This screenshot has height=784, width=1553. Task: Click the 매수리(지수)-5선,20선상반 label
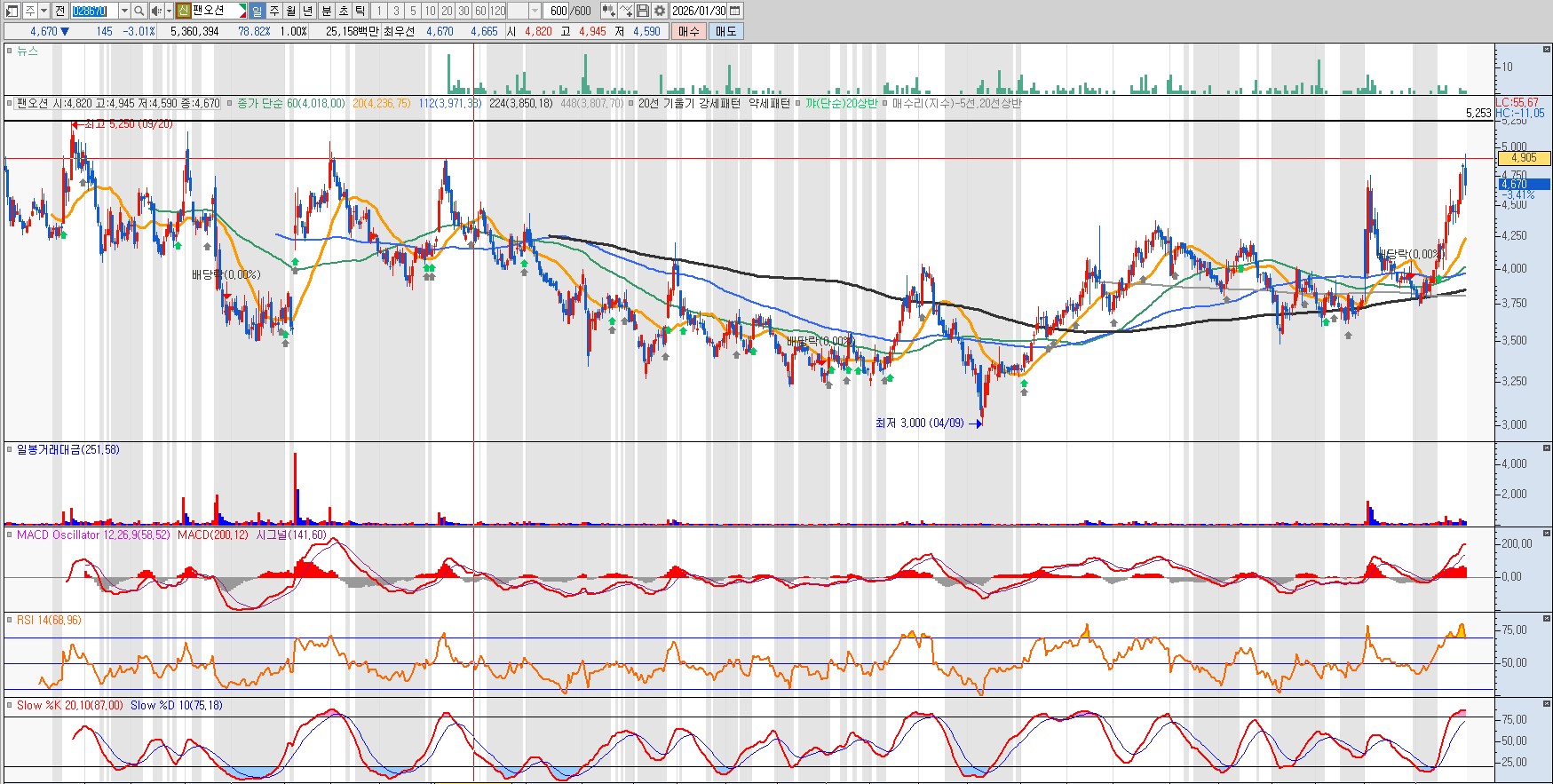[x=957, y=103]
